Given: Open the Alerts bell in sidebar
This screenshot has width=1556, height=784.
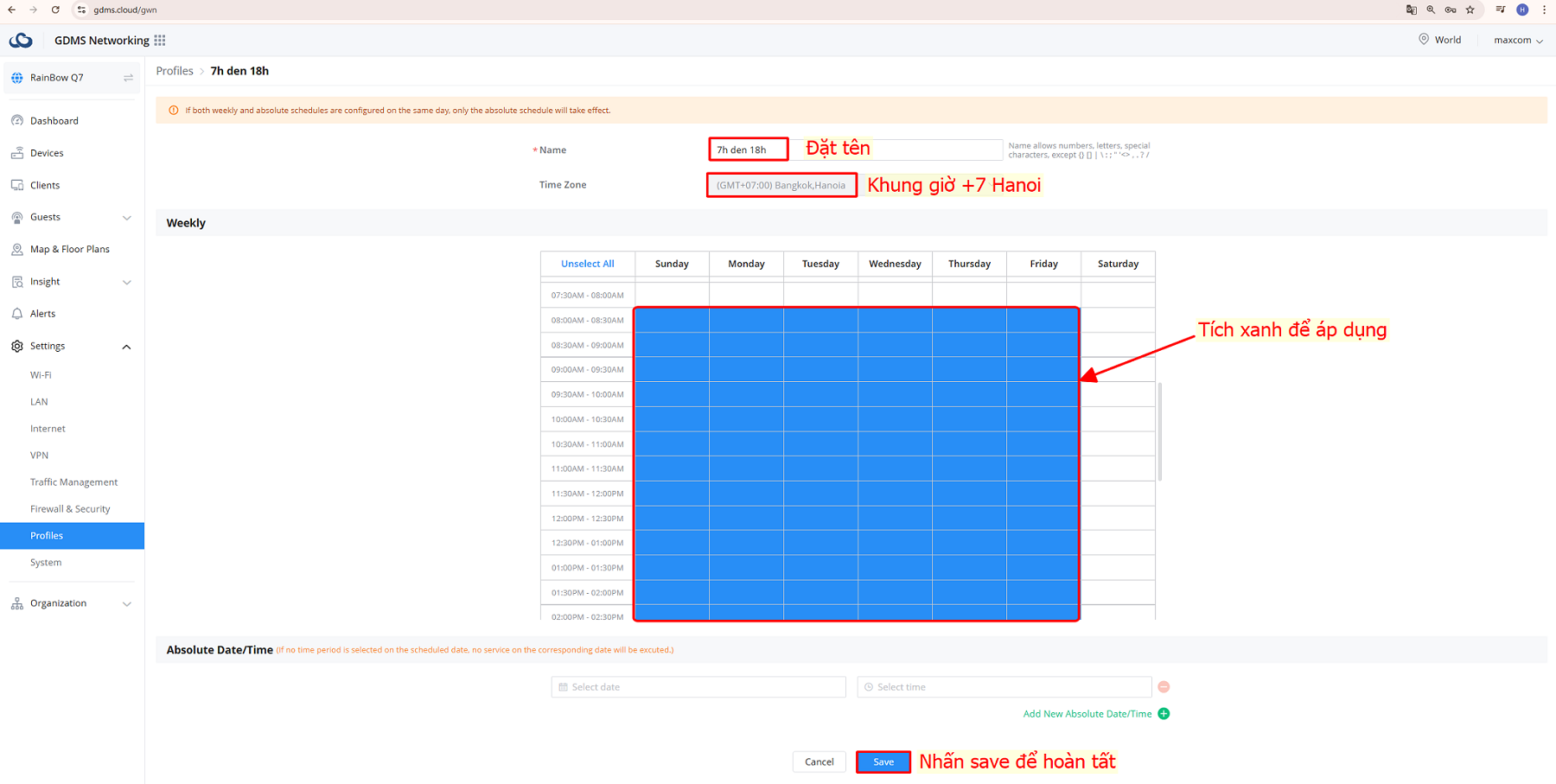Looking at the screenshot, I should pyautogui.click(x=42, y=314).
